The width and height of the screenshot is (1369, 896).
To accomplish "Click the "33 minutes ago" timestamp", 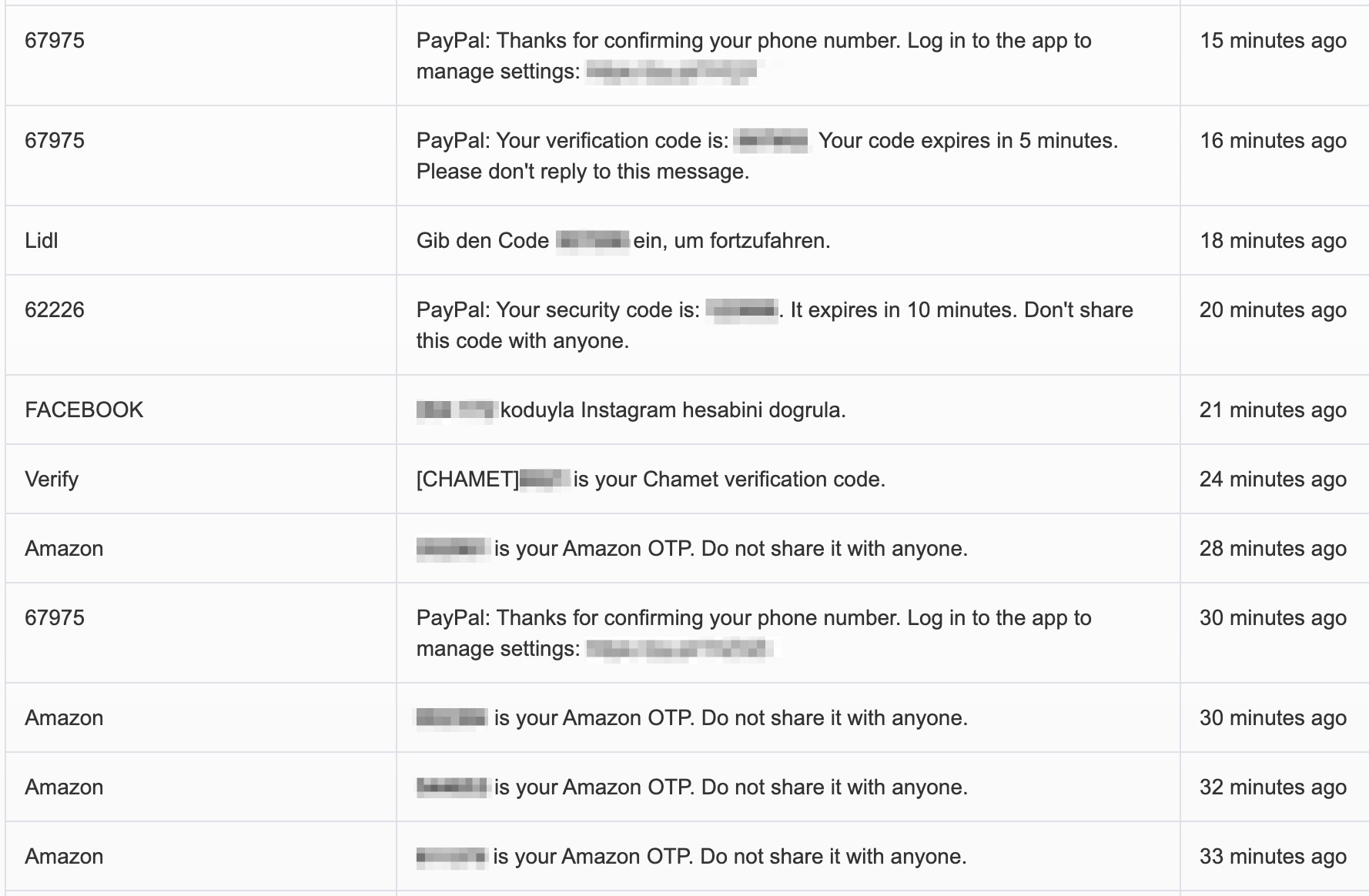I will tap(1273, 857).
